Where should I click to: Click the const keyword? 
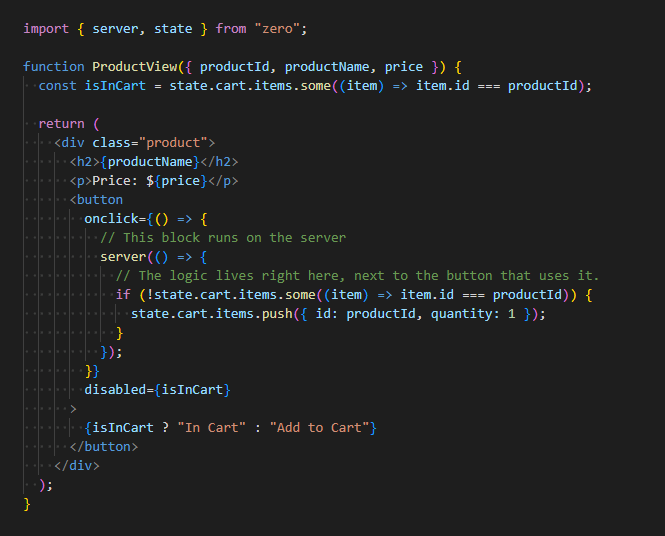57,85
